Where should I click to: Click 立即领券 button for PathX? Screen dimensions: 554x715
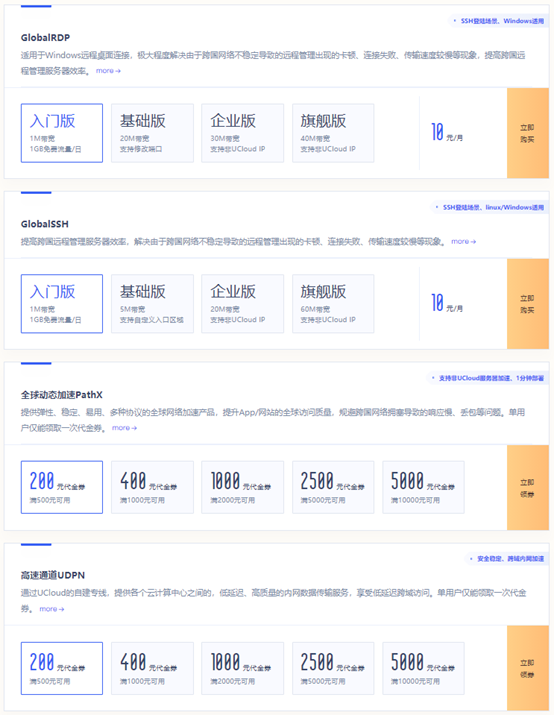click(x=528, y=488)
